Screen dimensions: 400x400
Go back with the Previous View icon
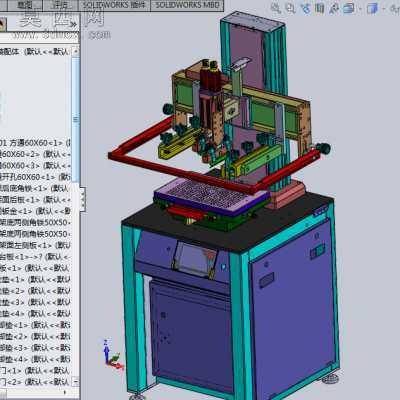pos(305,8)
